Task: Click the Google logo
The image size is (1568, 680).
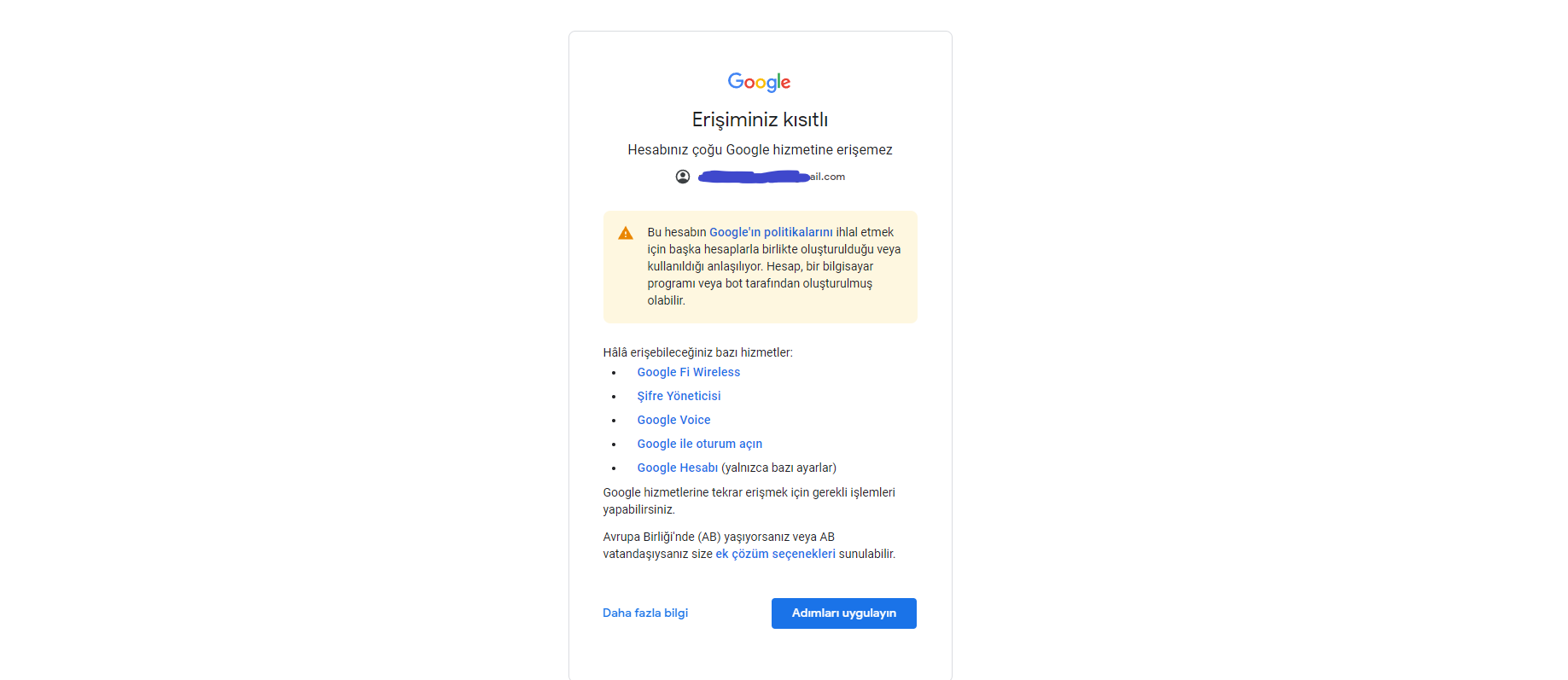Action: click(x=759, y=82)
